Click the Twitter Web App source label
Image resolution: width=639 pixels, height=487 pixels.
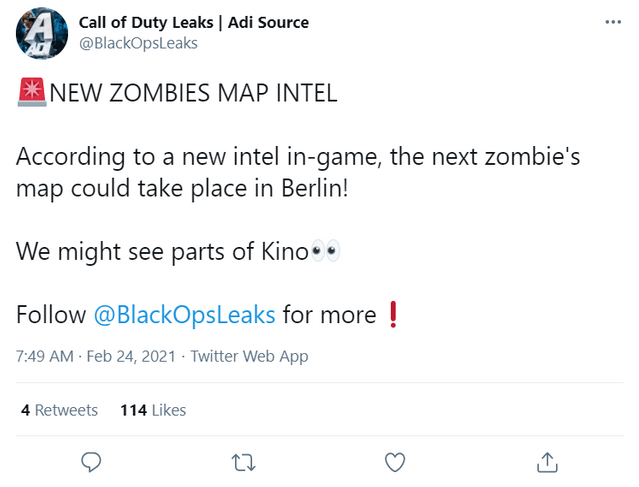click(249, 356)
